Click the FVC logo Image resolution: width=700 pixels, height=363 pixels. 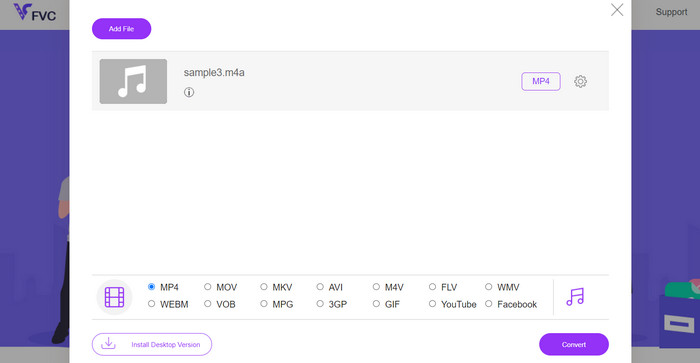coord(35,13)
